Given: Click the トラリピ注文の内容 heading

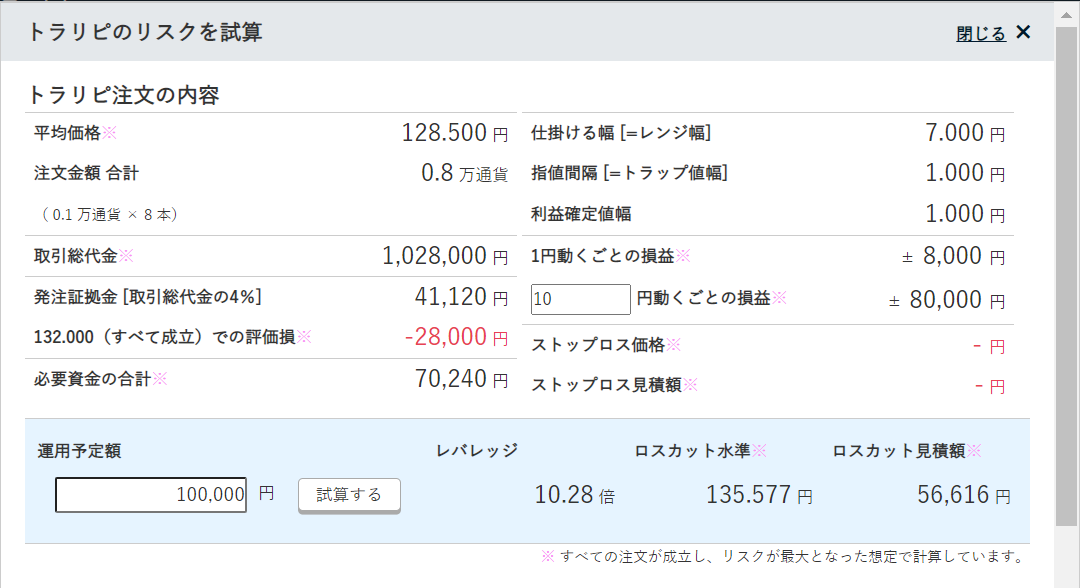Looking at the screenshot, I should 123,95.
